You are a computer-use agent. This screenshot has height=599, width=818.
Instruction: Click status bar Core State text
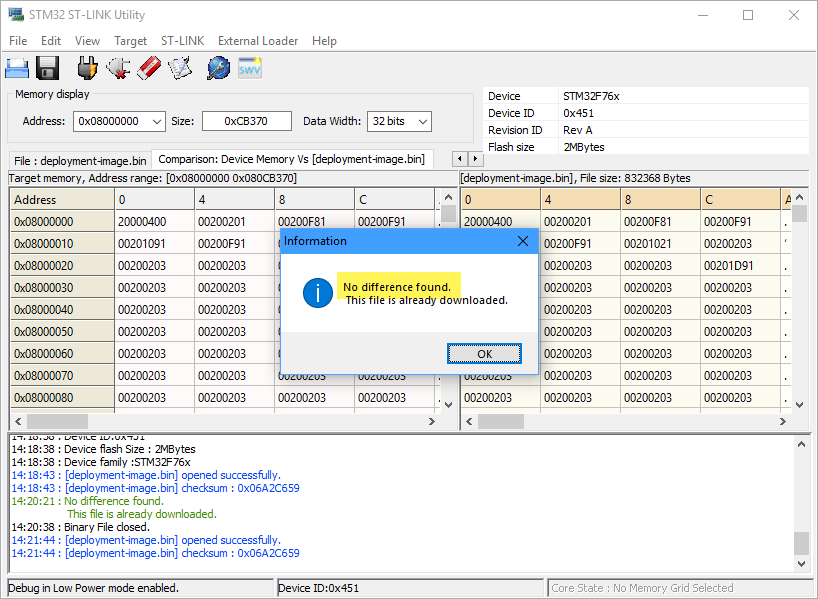[x=642, y=588]
